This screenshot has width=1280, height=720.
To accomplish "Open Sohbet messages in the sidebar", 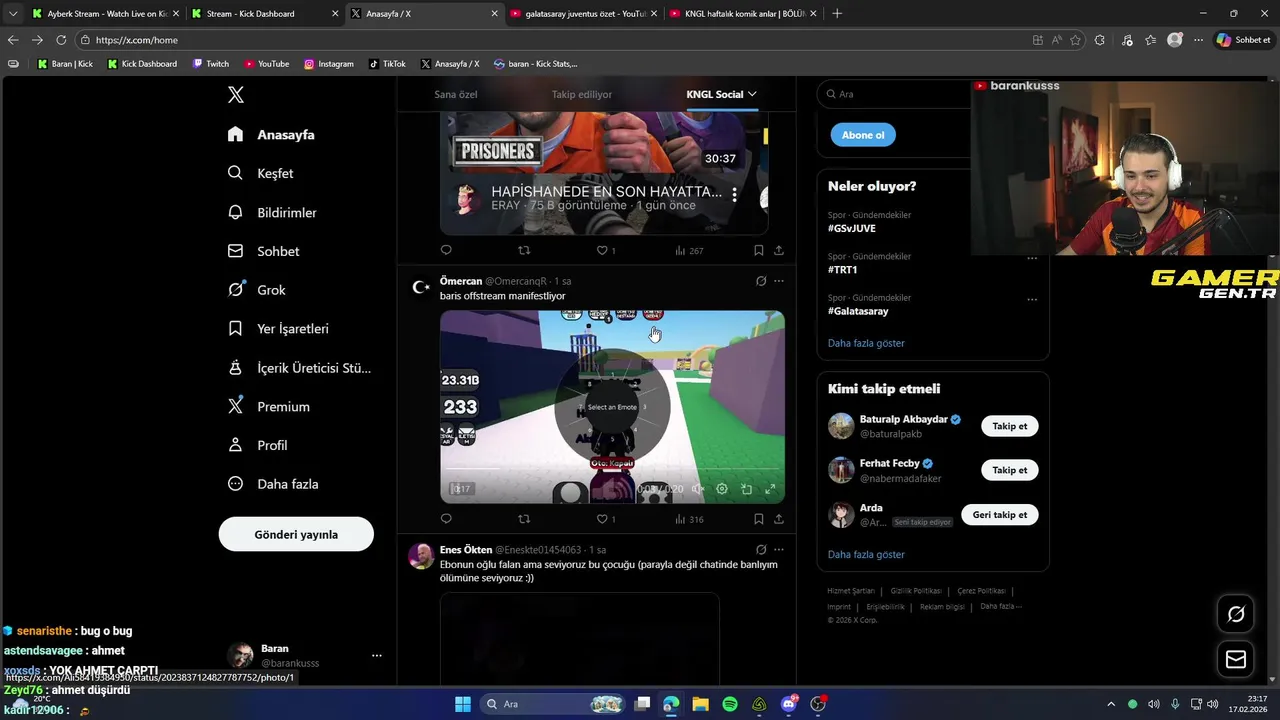I will 264,251.
